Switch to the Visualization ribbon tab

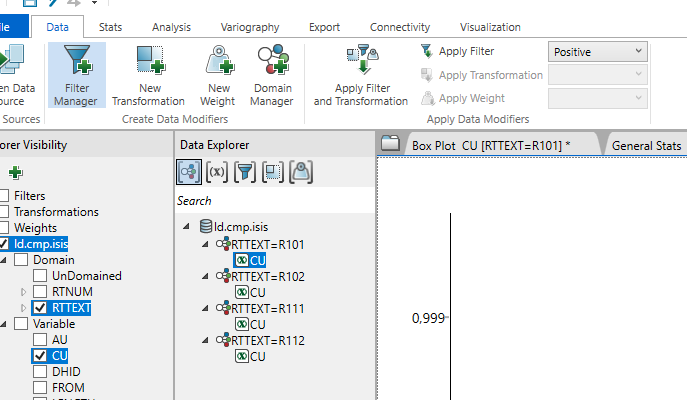point(490,27)
